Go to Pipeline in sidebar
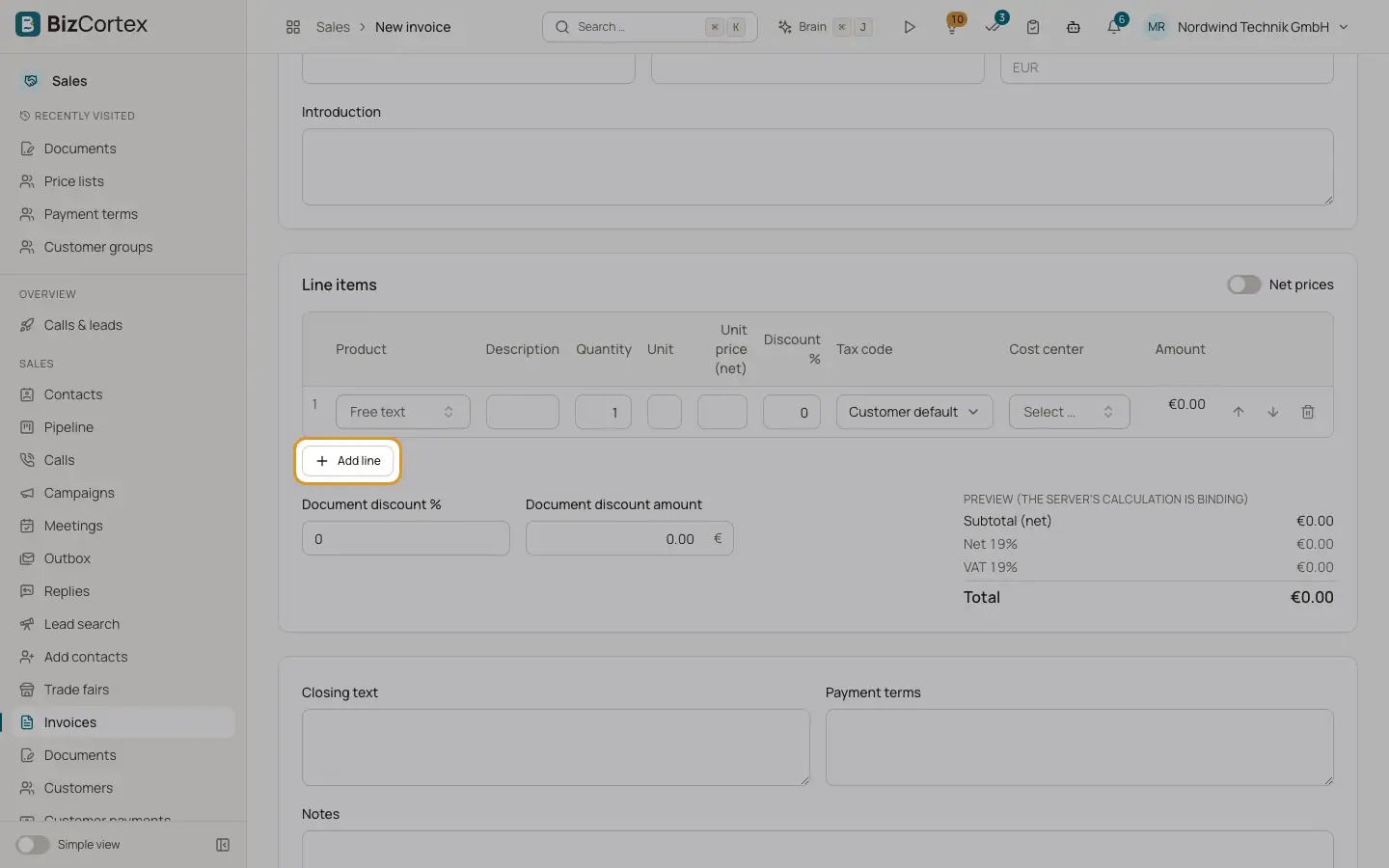1389x868 pixels. click(68, 427)
